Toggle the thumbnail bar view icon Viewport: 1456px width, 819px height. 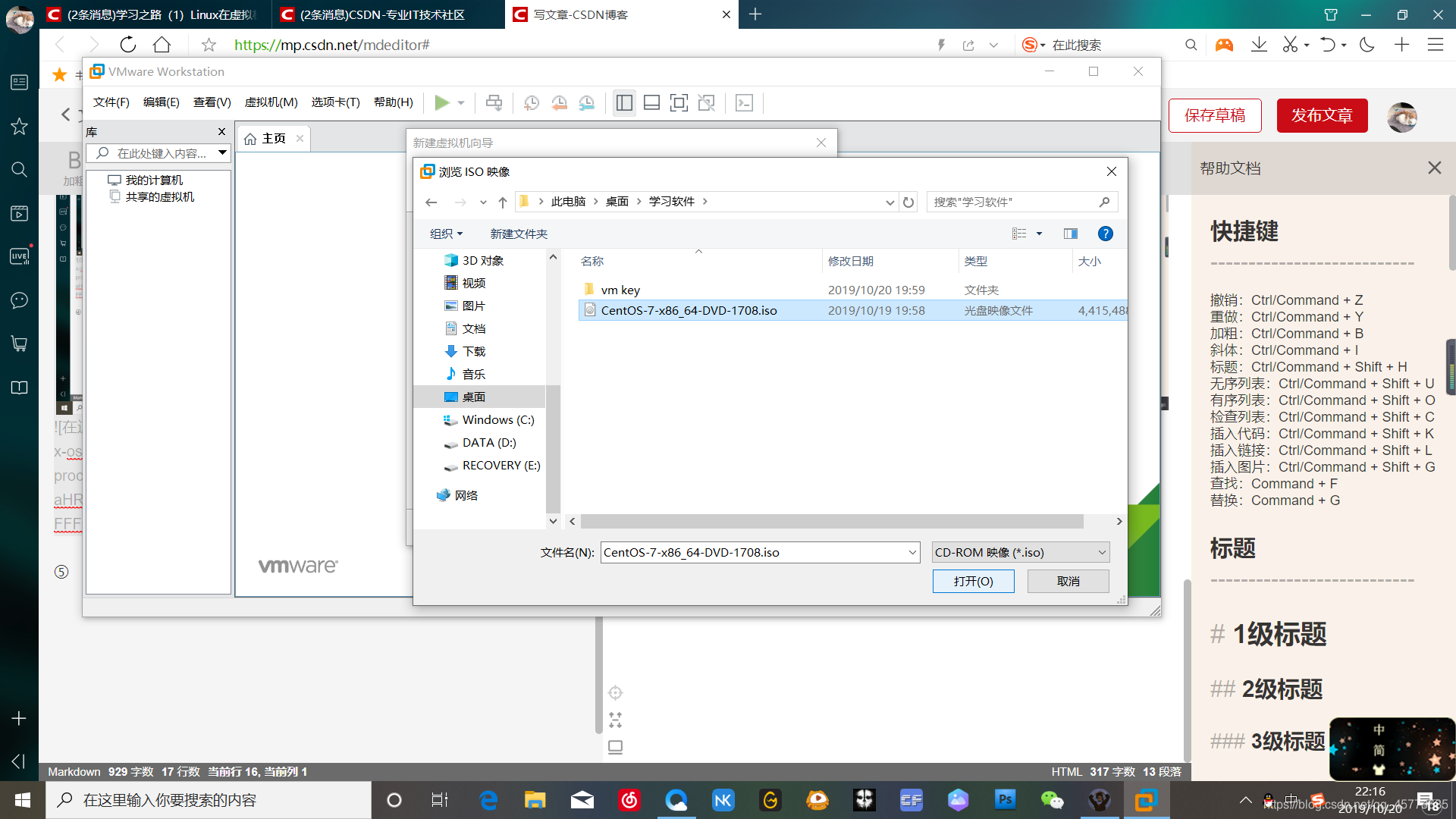tap(651, 102)
